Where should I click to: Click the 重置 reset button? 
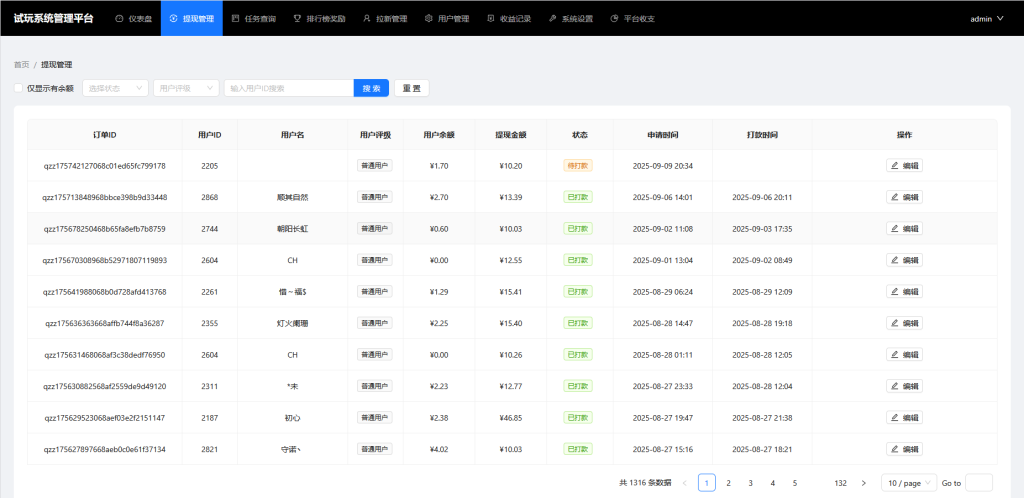(x=411, y=88)
